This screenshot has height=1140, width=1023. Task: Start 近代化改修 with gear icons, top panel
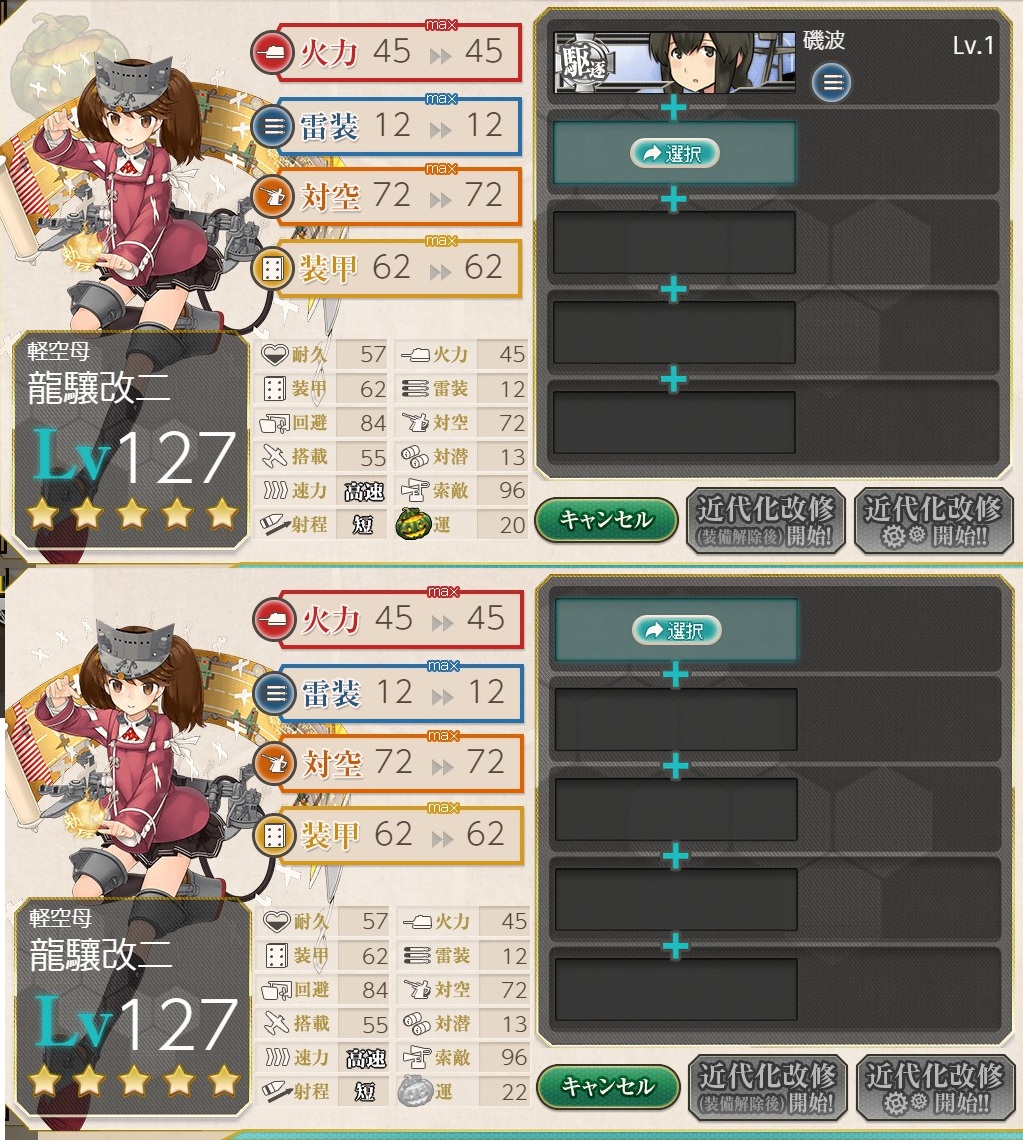(934, 521)
